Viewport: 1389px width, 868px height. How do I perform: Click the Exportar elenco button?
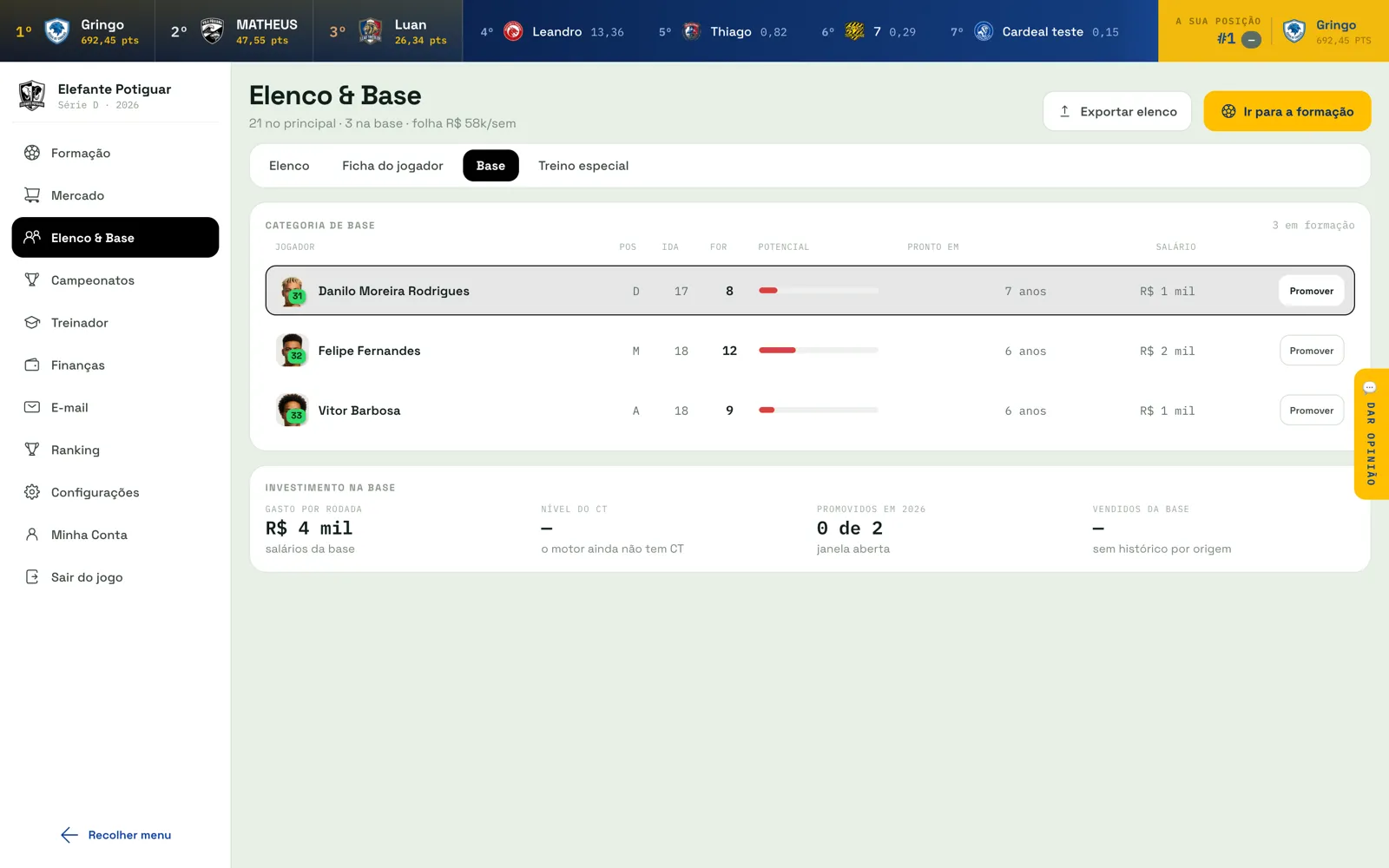point(1117,111)
